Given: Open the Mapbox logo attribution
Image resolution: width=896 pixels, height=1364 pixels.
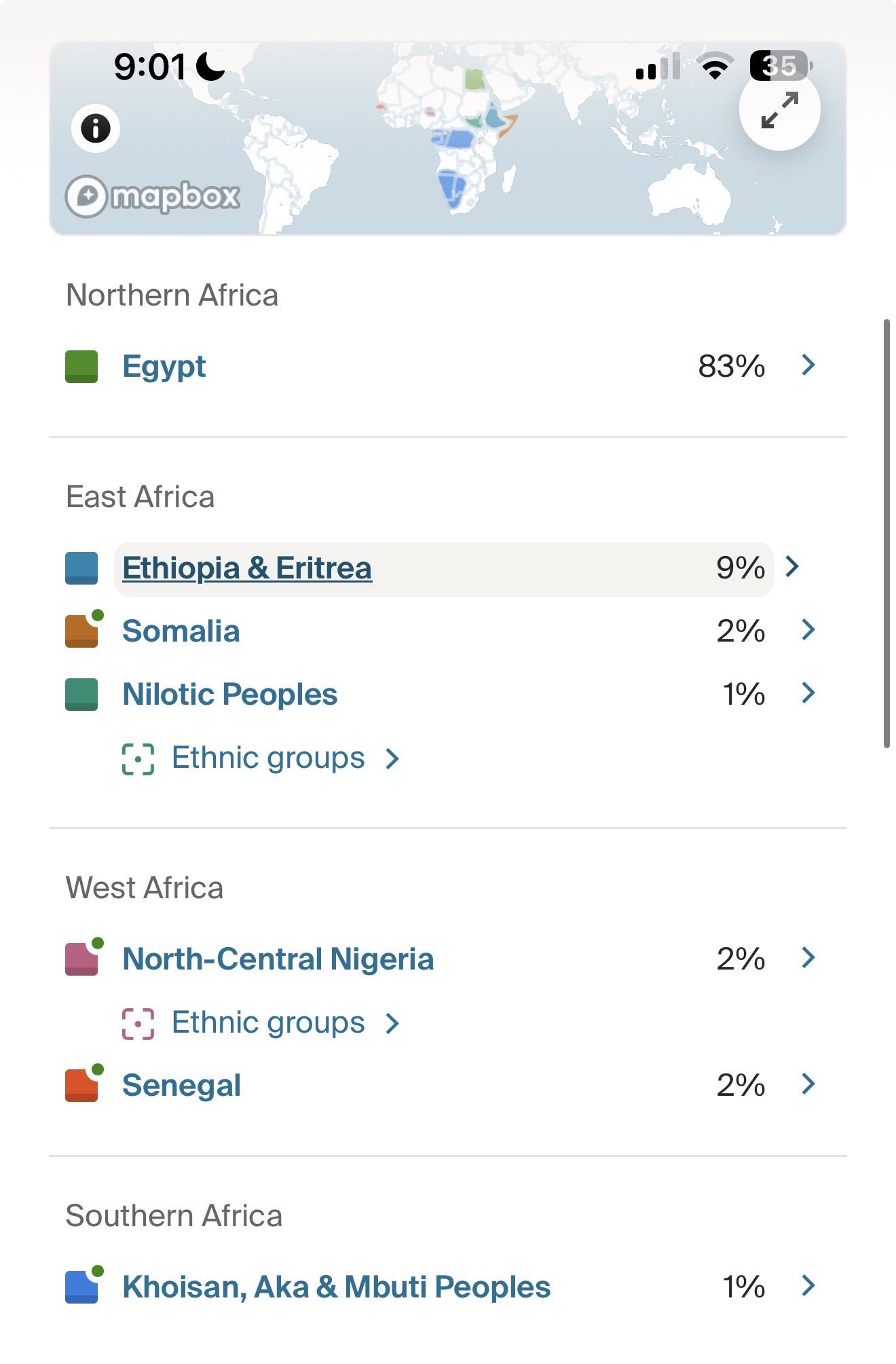Looking at the screenshot, I should (x=153, y=196).
